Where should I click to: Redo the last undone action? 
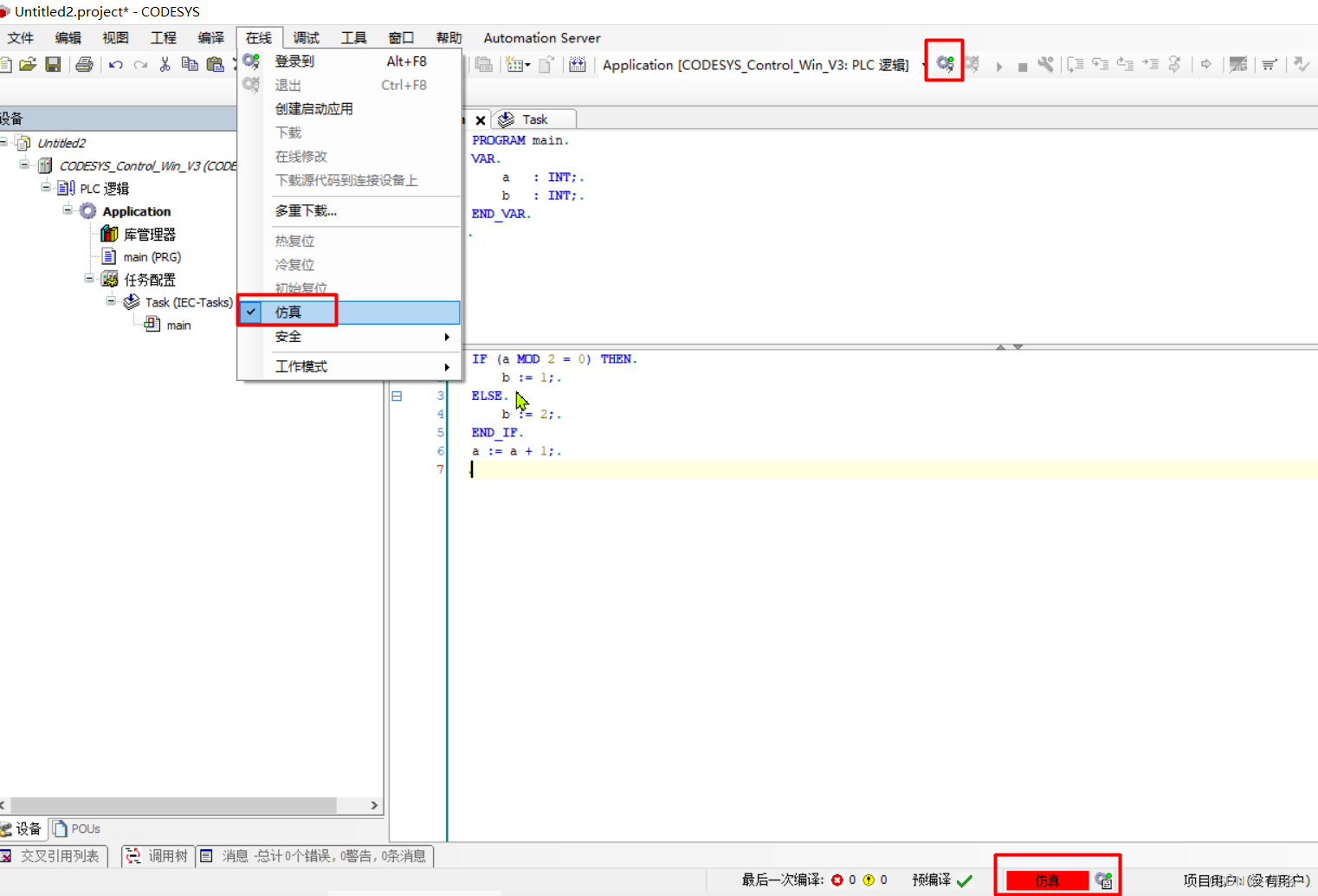(140, 65)
